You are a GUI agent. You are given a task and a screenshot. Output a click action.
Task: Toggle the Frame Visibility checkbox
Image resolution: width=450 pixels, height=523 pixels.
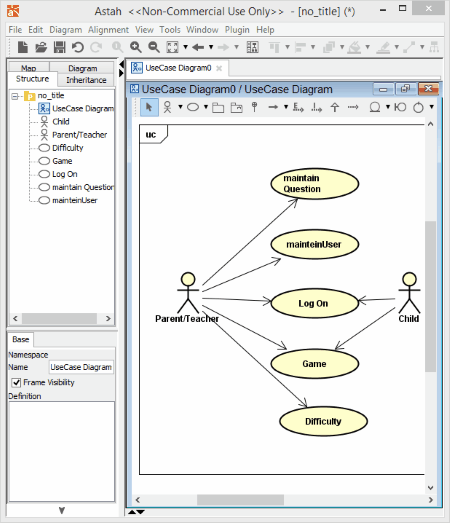tap(16, 382)
